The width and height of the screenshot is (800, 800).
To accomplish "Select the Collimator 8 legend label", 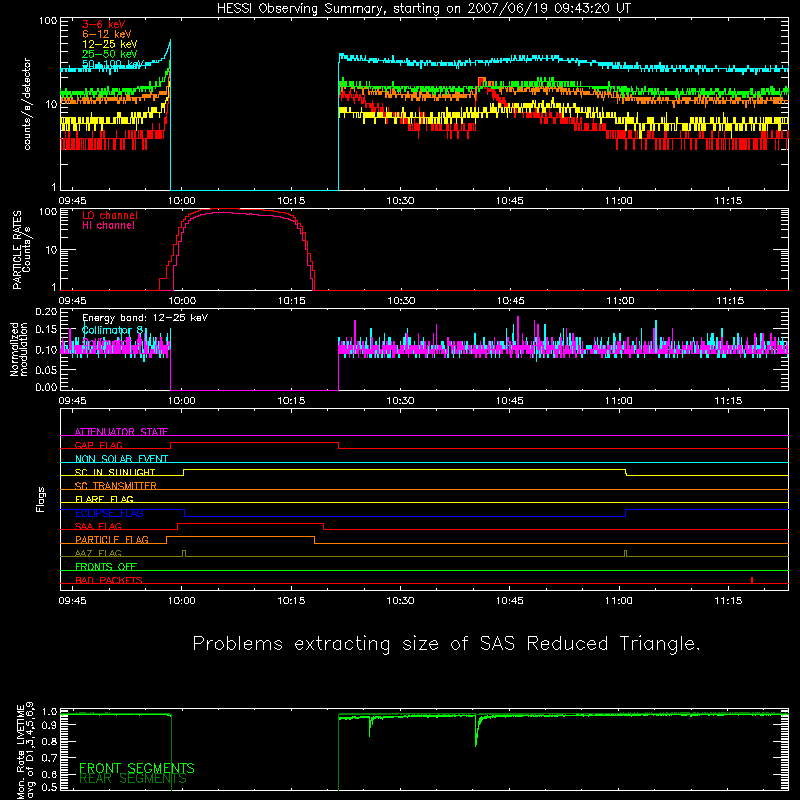I will 113,330.
